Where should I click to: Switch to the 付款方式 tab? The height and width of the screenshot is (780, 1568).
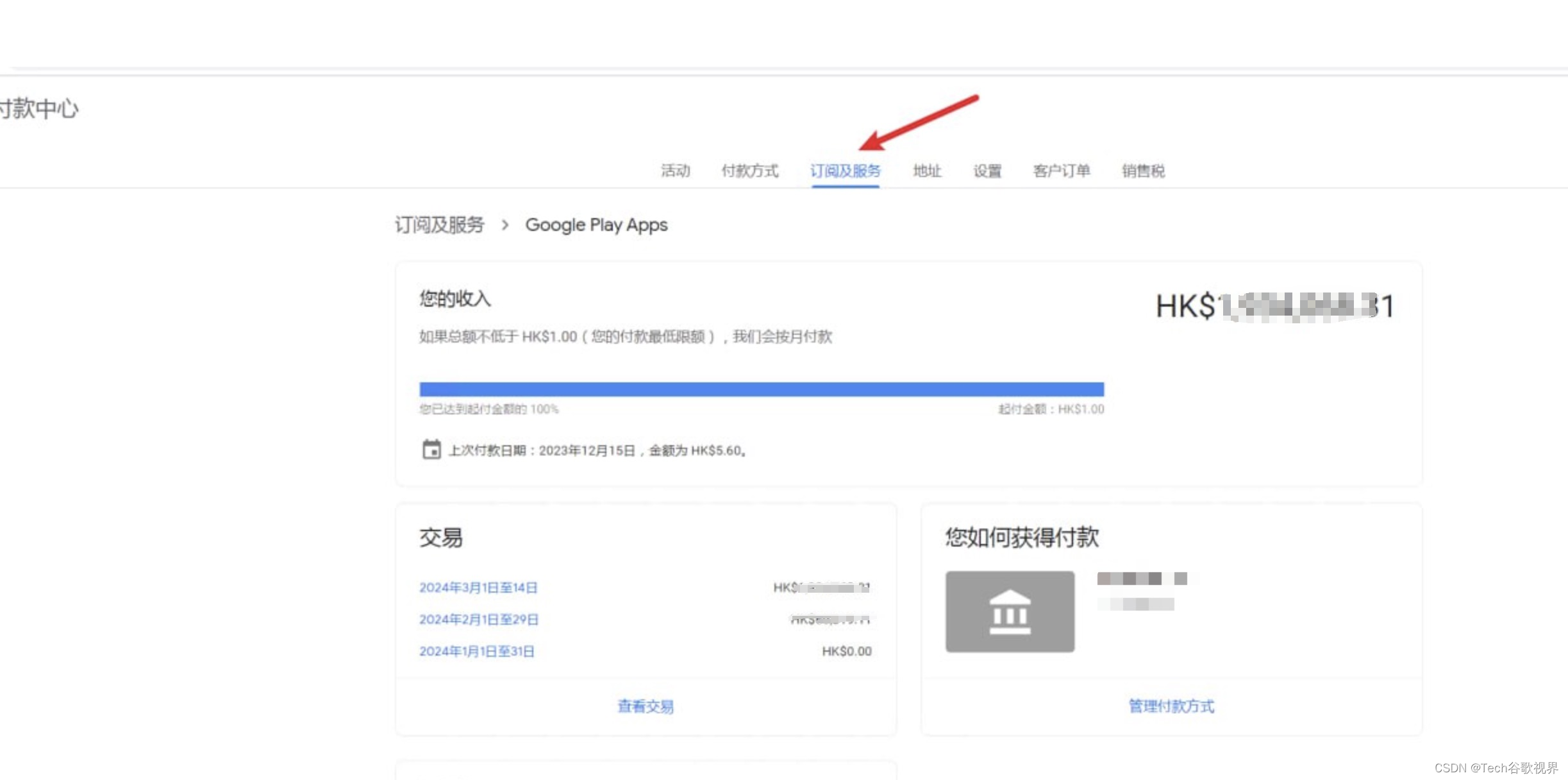[x=749, y=171]
